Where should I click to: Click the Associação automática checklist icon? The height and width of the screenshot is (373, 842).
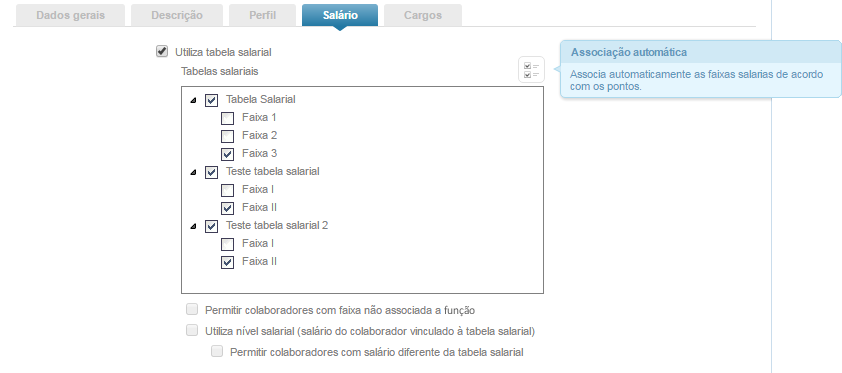coord(531,70)
